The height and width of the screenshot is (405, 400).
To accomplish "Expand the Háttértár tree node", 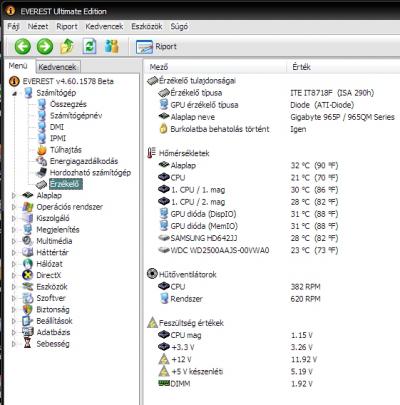I will (x=14, y=252).
